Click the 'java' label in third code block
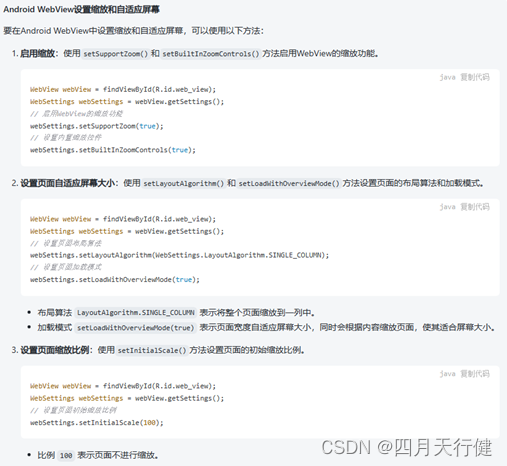The image size is (507, 466). [x=447, y=374]
